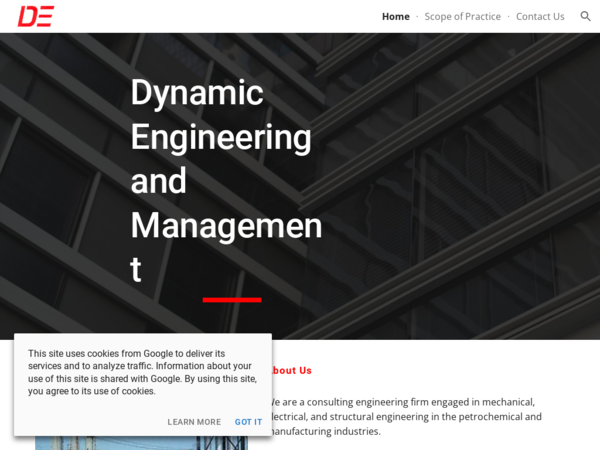Go to the Home page tab
The width and height of the screenshot is (600, 450).
[396, 16]
